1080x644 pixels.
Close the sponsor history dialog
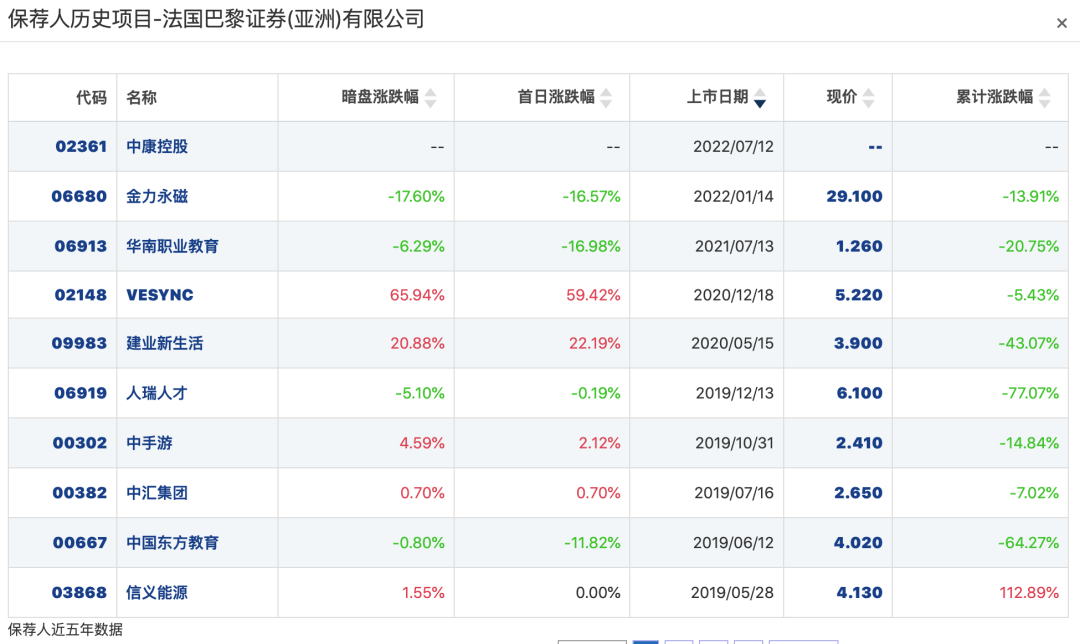(1061, 23)
